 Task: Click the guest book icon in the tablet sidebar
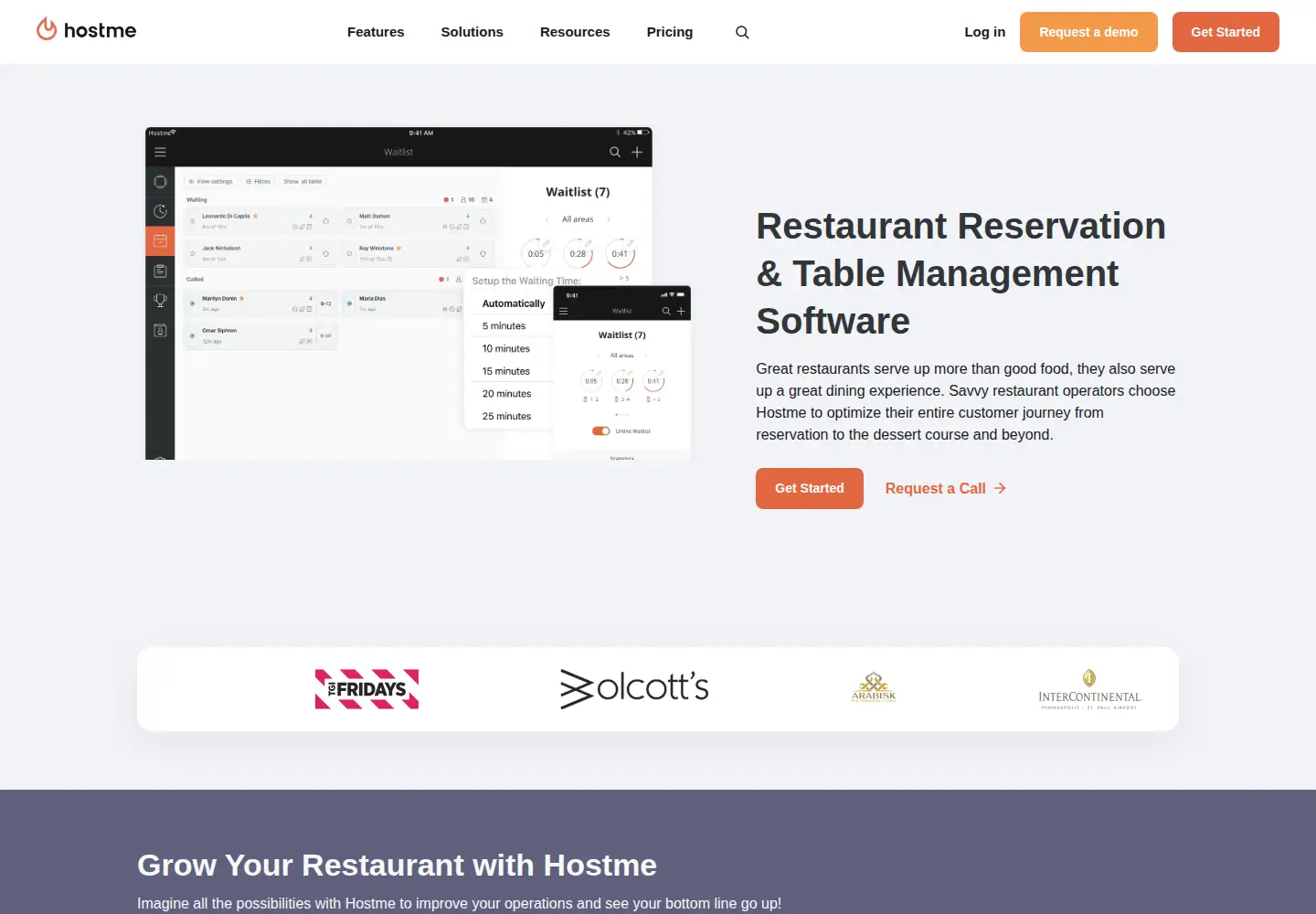coord(160,330)
